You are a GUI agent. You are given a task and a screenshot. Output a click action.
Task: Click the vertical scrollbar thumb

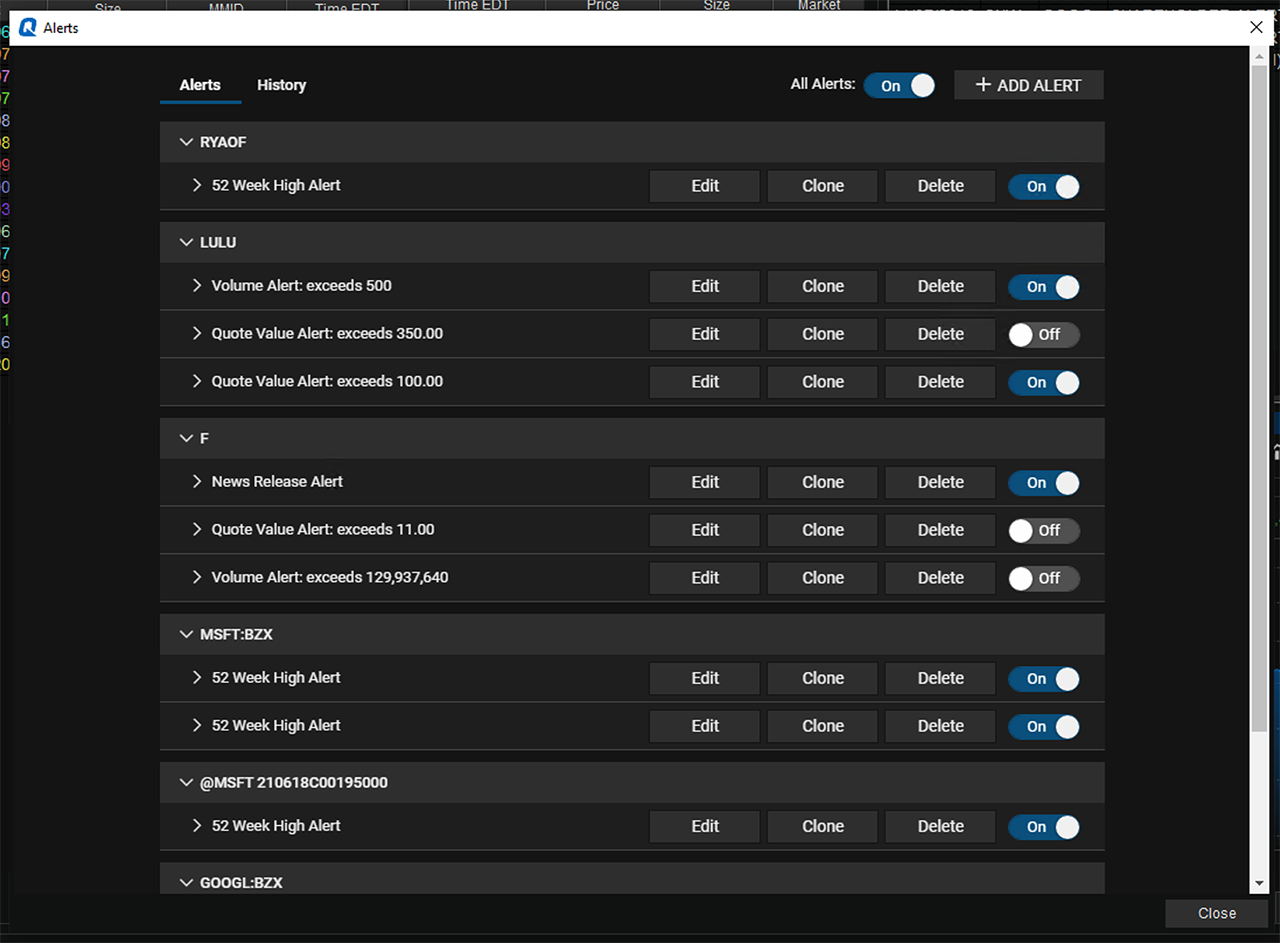1259,398
